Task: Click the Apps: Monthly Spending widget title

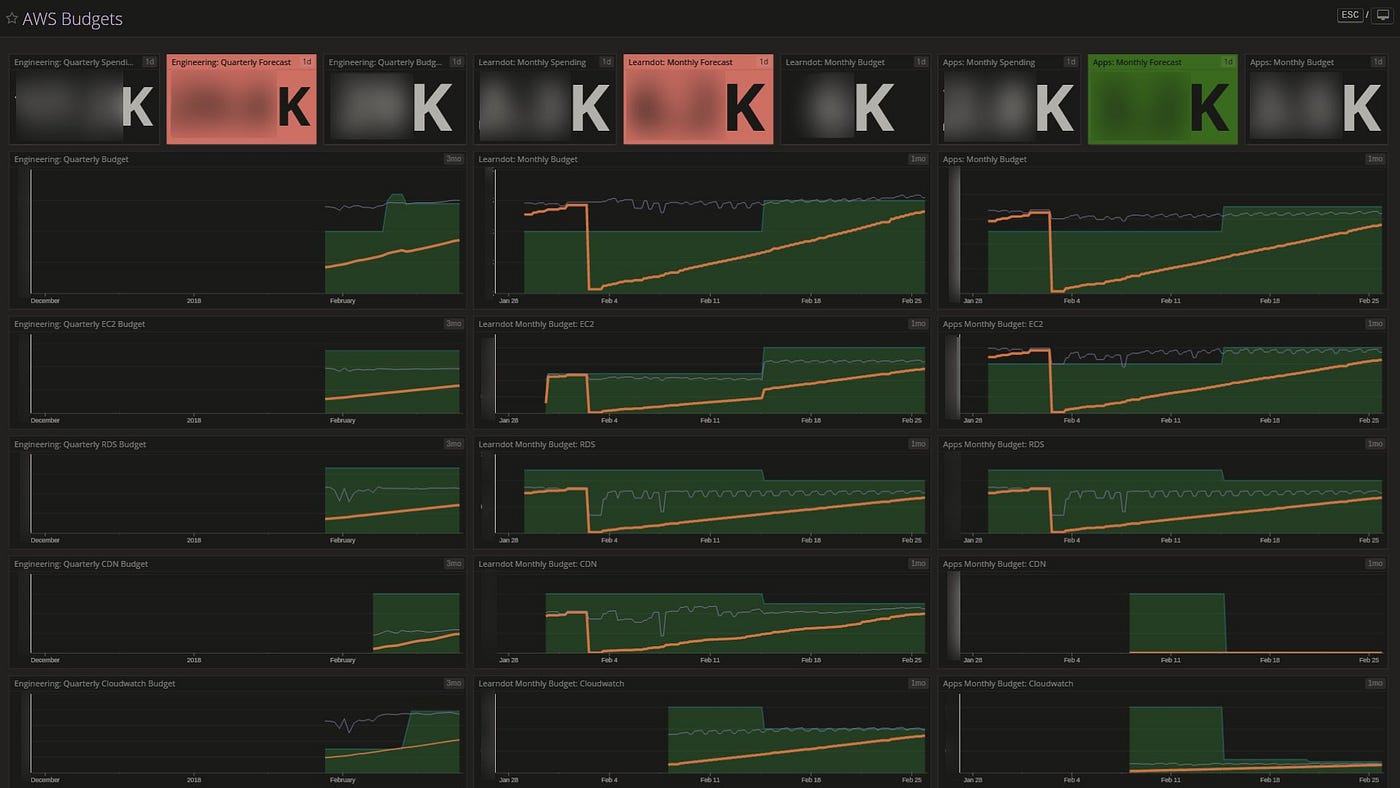Action: (x=989, y=62)
